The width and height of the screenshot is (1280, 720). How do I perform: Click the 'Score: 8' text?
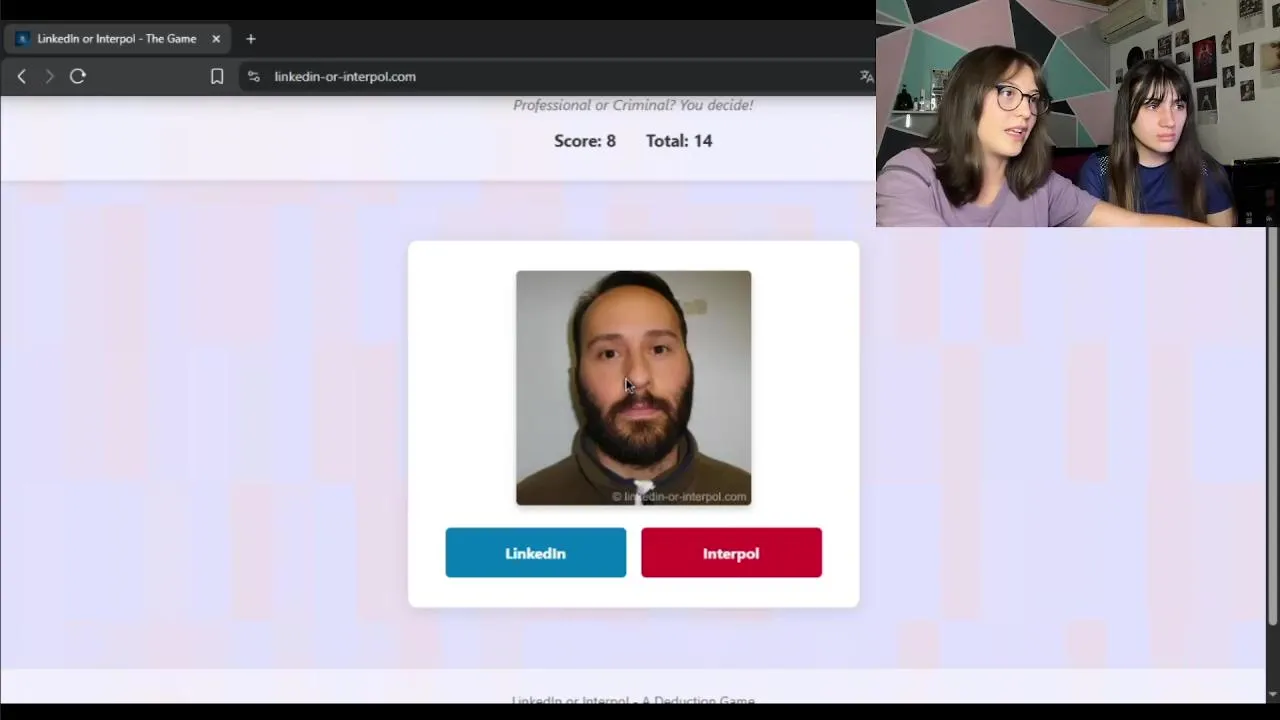point(585,141)
